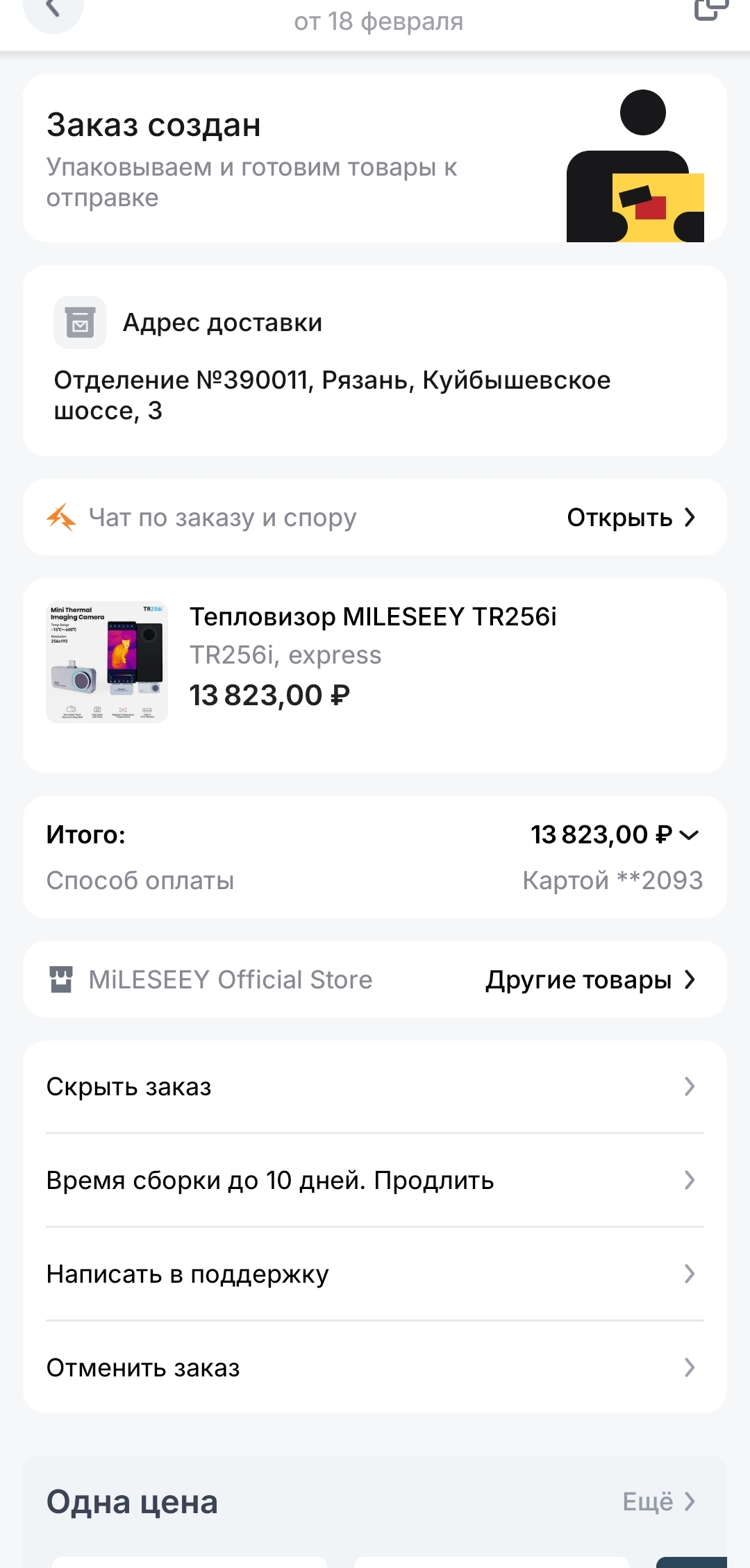Image resolution: width=750 pixels, height=1568 pixels.
Task: Open the MILESEEY TR256i product thumbnail
Action: (107, 662)
